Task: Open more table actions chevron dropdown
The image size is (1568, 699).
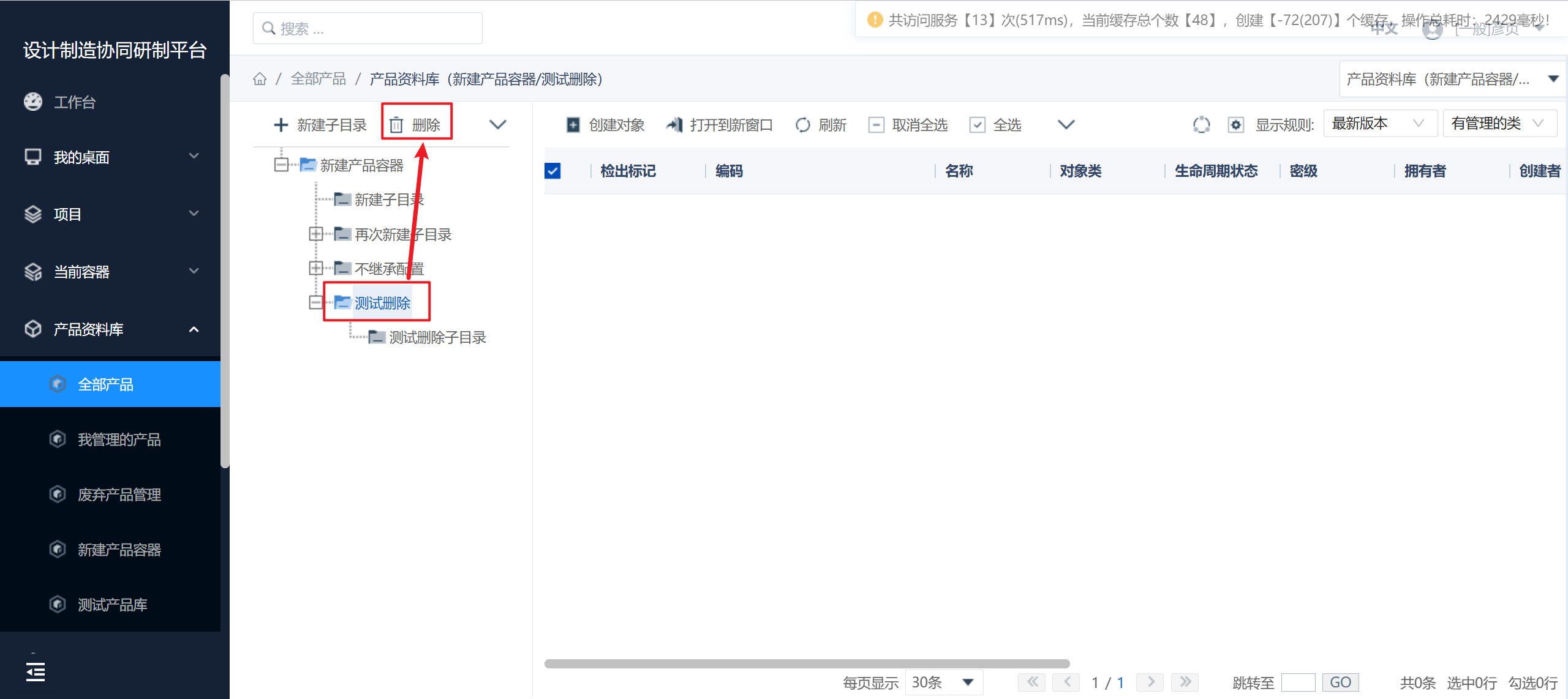Action: (1066, 125)
